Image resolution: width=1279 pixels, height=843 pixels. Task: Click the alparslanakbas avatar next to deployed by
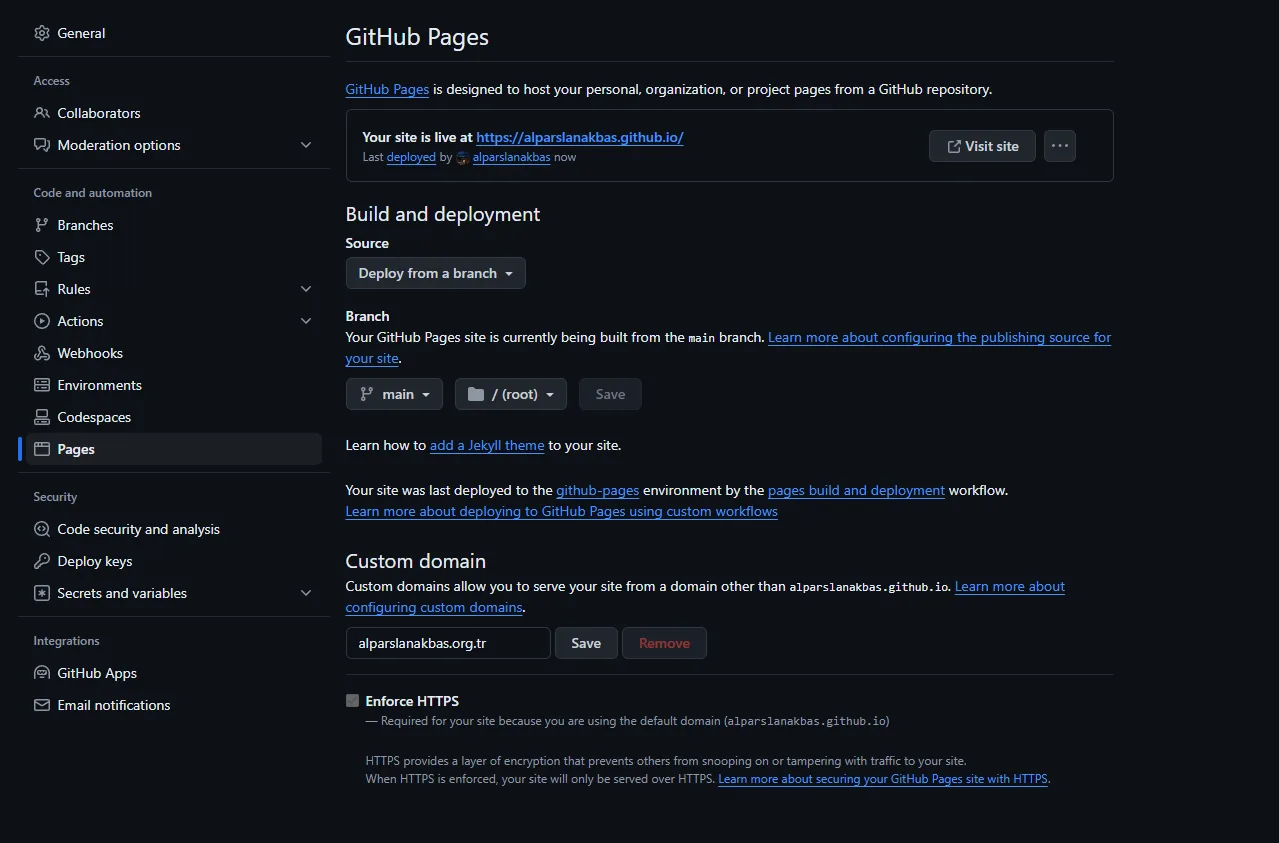462,158
